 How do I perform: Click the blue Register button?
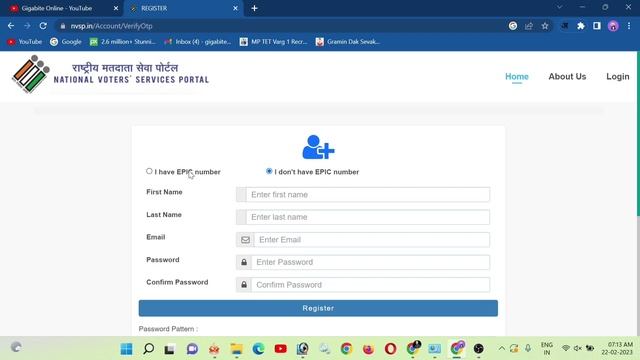[318, 308]
